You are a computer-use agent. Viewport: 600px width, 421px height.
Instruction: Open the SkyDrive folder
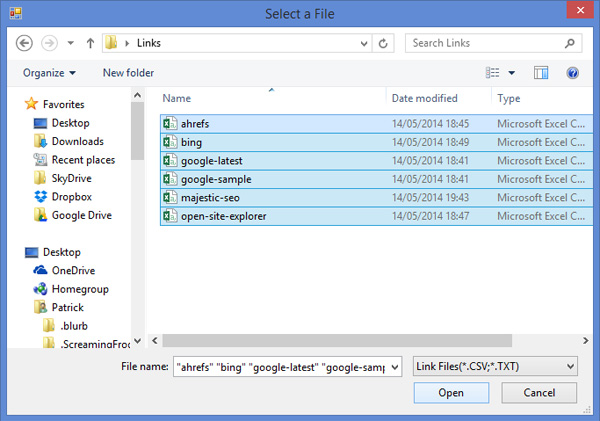click(x=63, y=178)
